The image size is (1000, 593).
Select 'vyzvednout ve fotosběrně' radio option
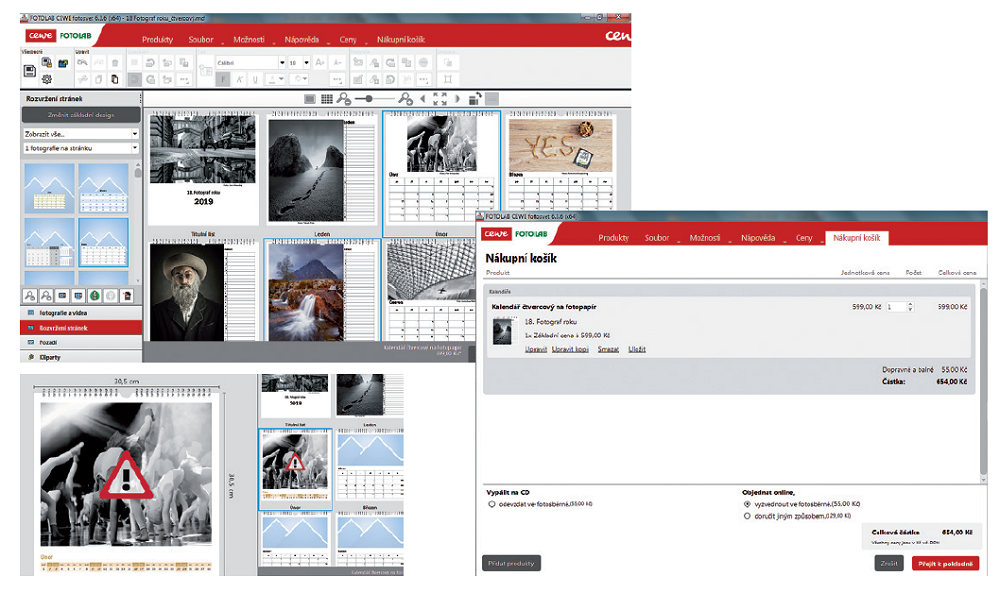click(x=747, y=504)
